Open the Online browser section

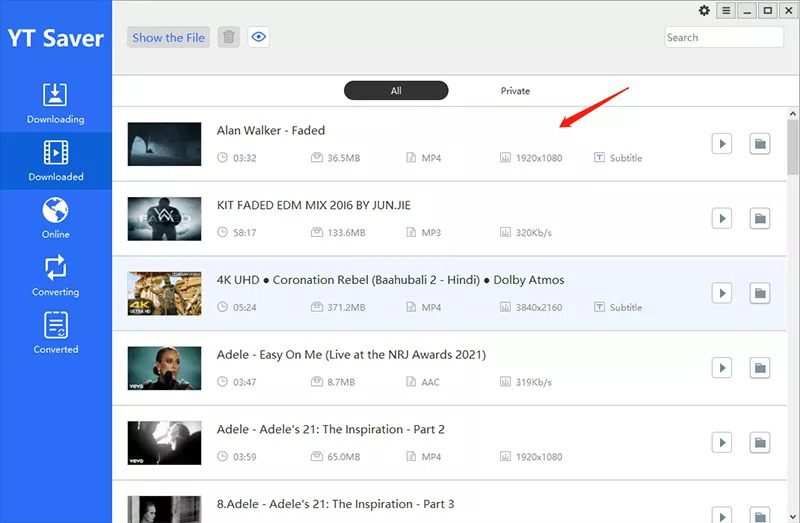point(55,218)
